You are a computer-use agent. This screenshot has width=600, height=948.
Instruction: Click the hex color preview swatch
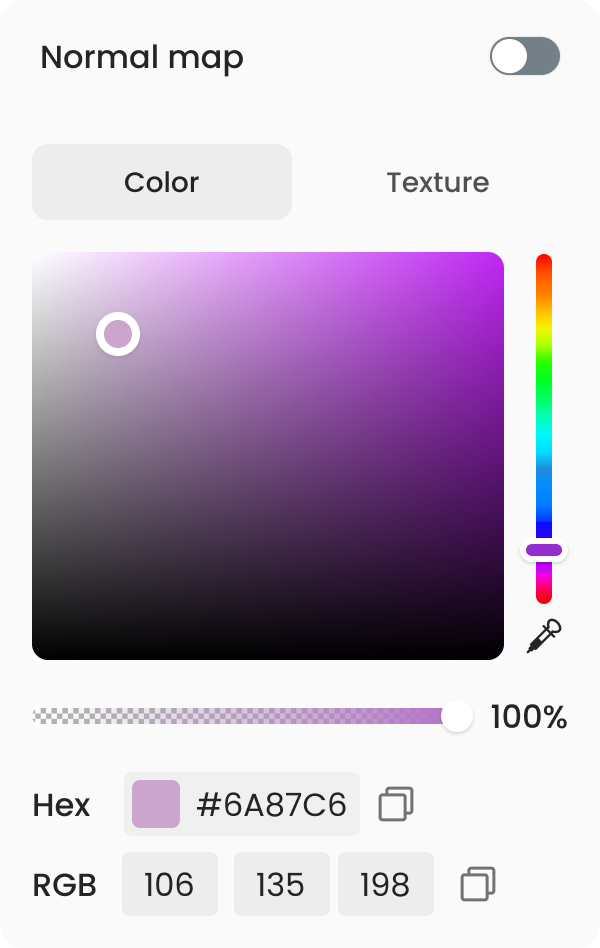(156, 804)
